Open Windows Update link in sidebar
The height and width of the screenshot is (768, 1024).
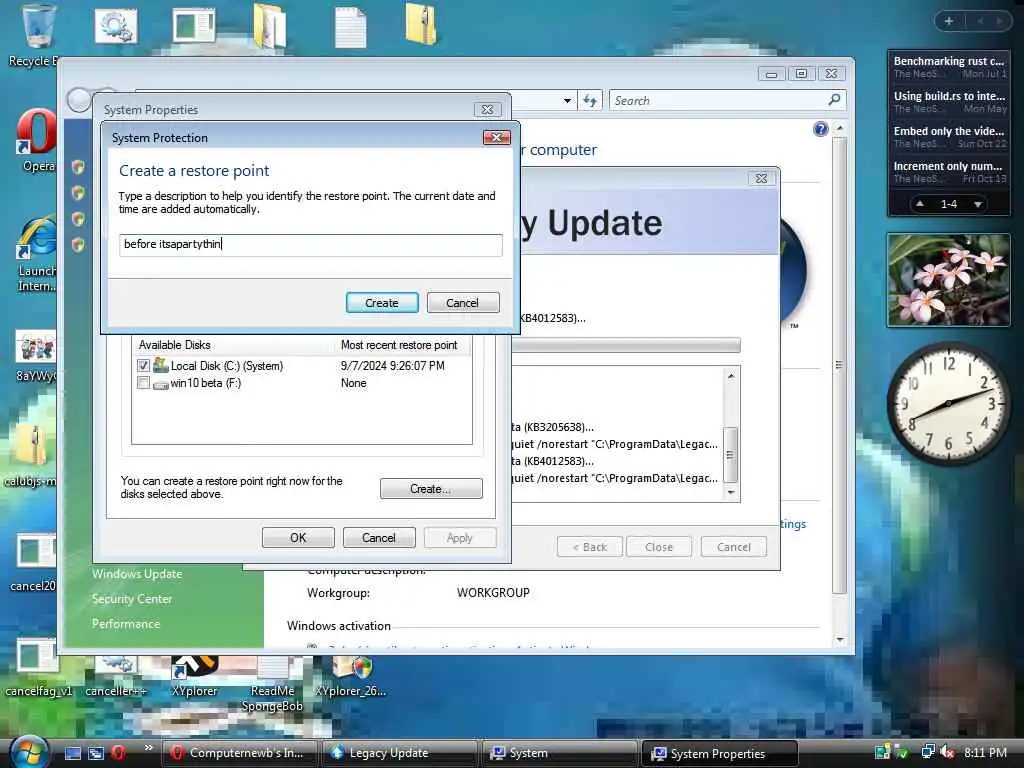(137, 574)
